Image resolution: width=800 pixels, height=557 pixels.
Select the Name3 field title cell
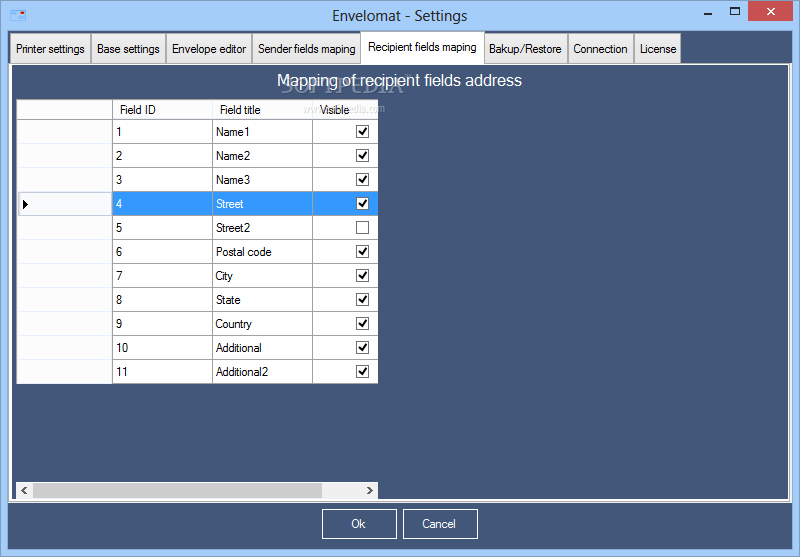pyautogui.click(x=262, y=180)
